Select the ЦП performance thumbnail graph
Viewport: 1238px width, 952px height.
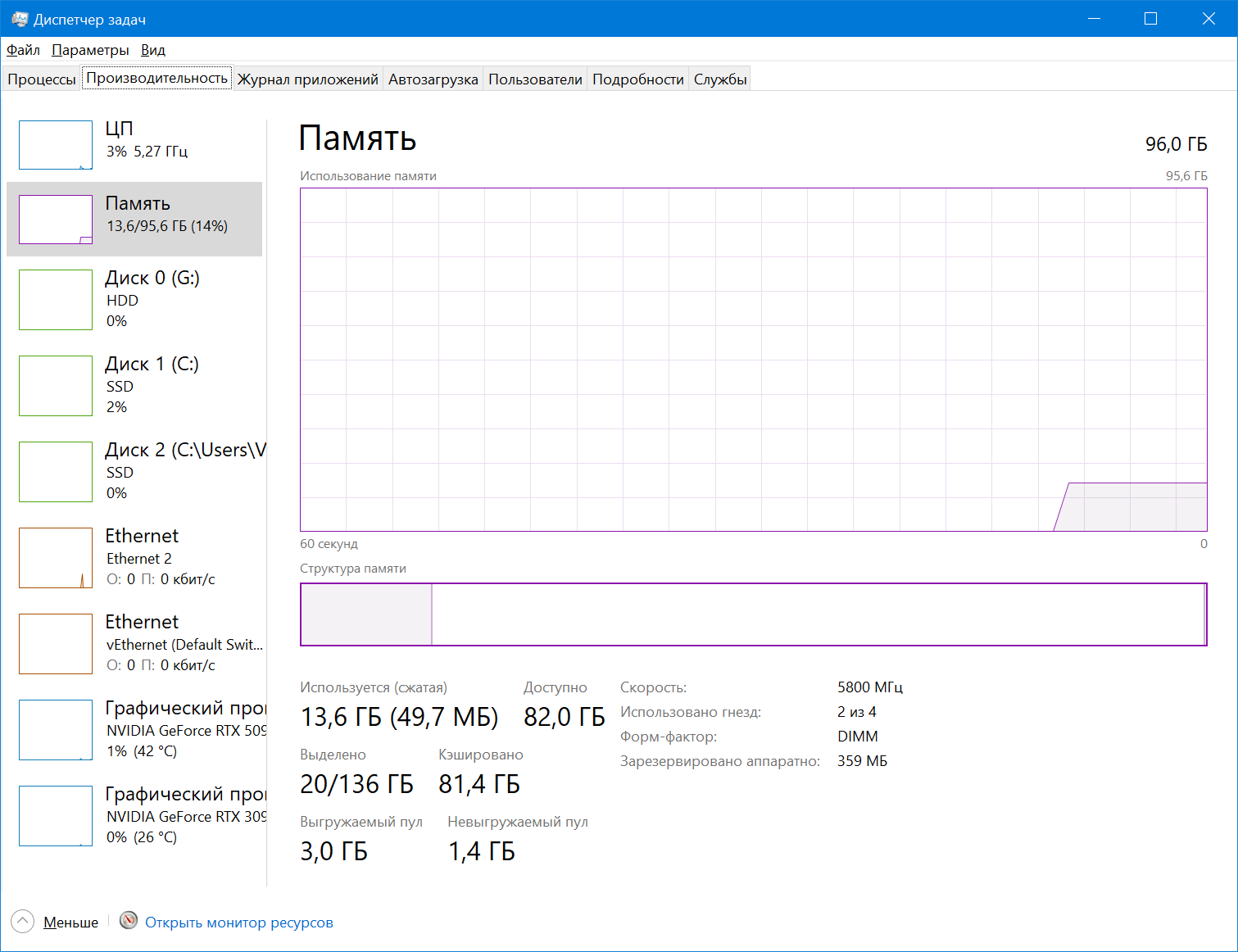point(56,145)
